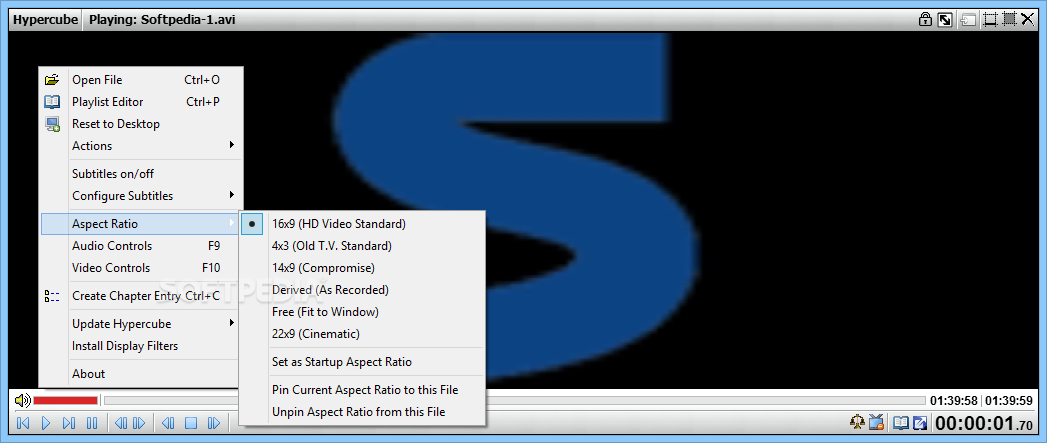The image size is (1047, 443).
Task: Click the greyed window-with-arrow icon in title bar
Action: tap(968, 19)
